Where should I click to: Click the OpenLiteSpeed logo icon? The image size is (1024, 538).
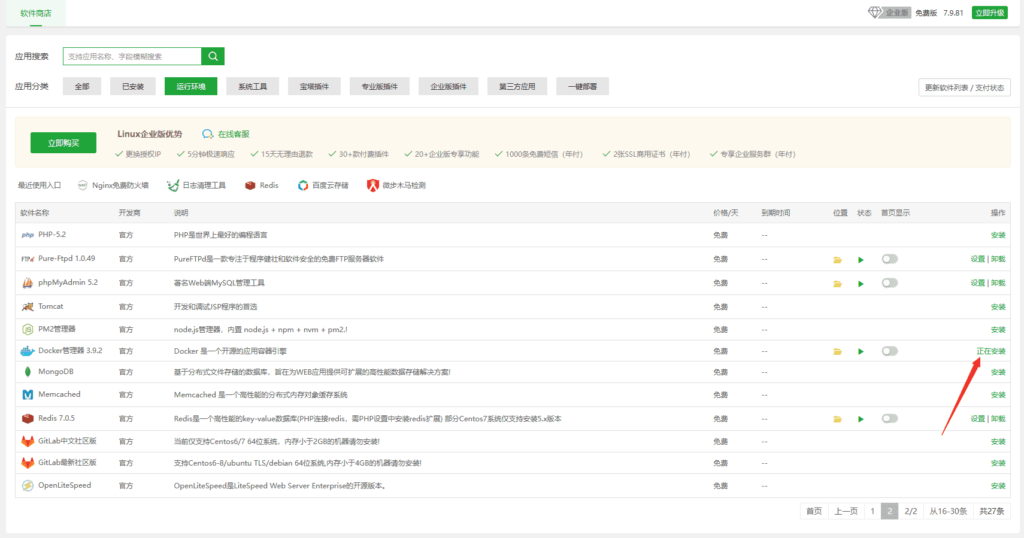27,486
